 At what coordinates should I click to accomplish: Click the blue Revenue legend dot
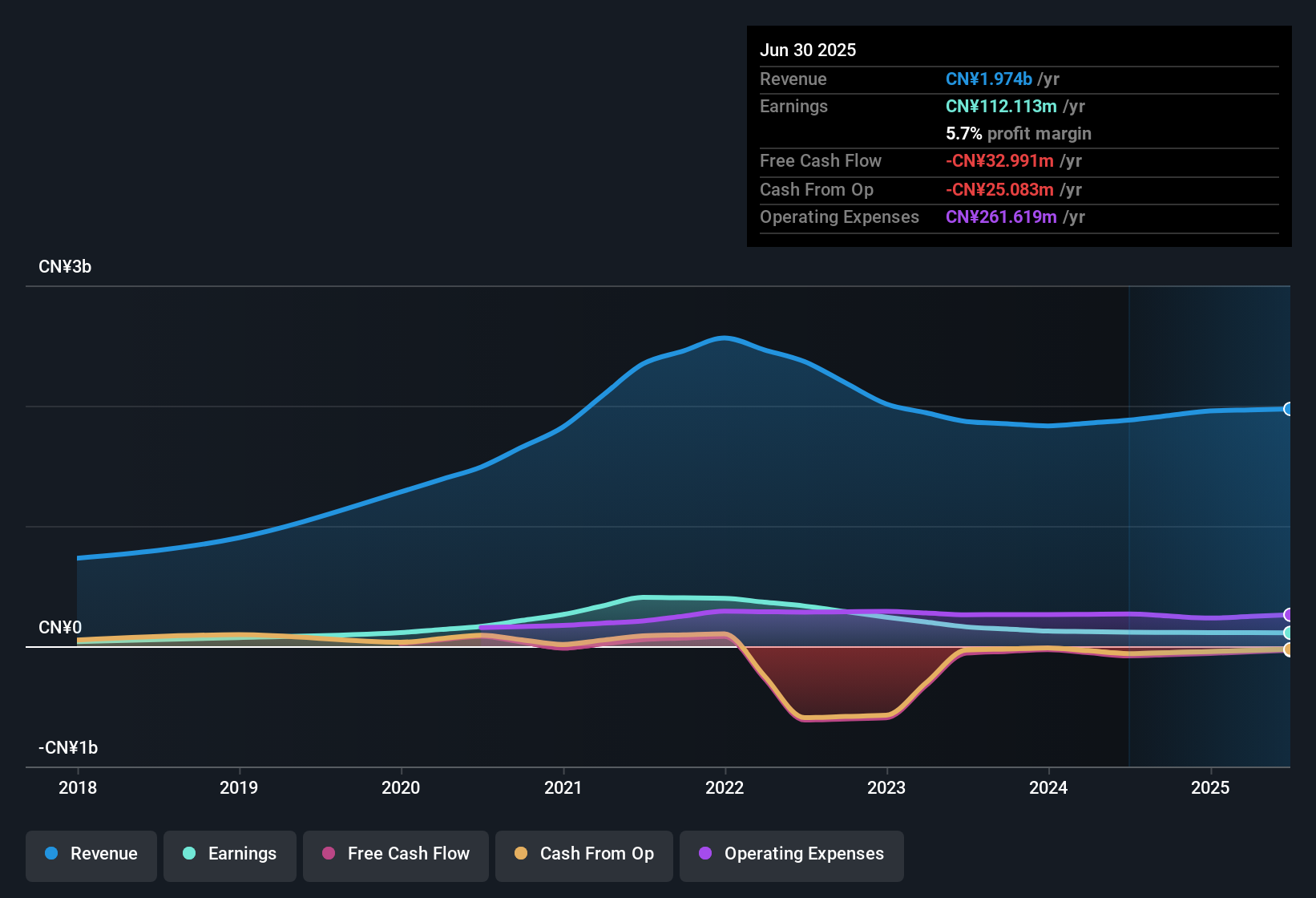[x=51, y=854]
